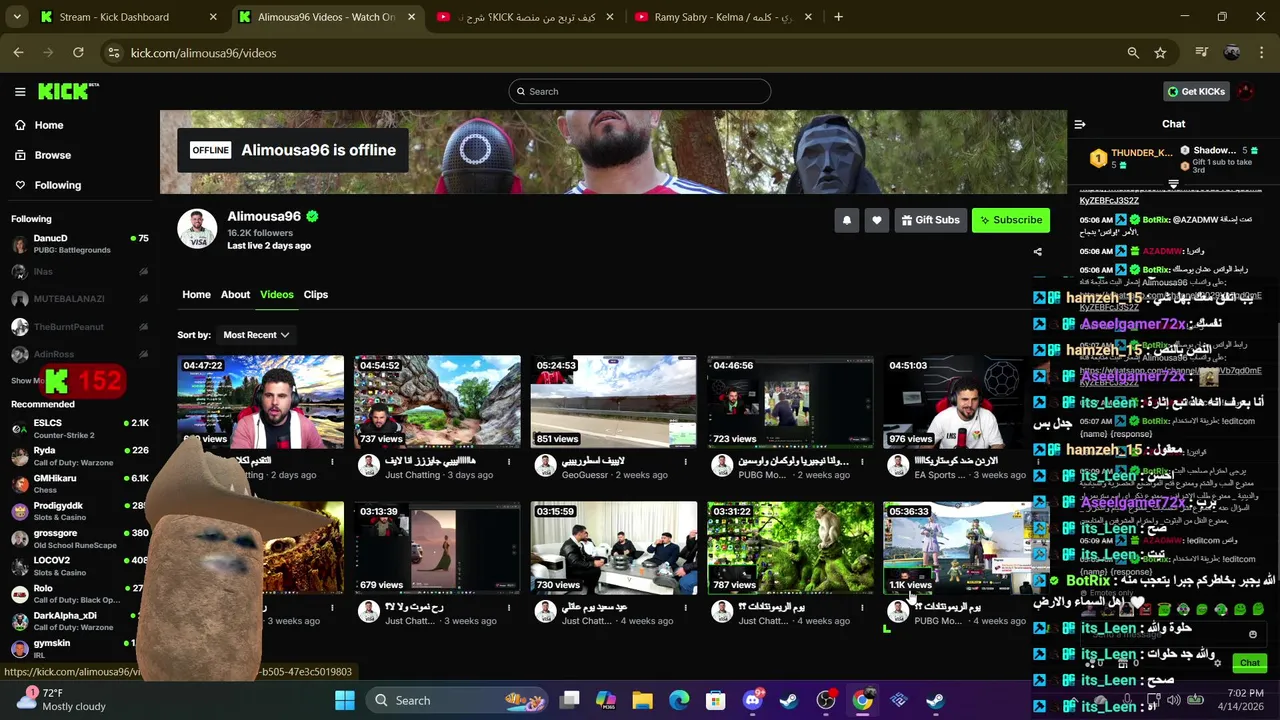Reload the page

pyautogui.click(x=78, y=53)
